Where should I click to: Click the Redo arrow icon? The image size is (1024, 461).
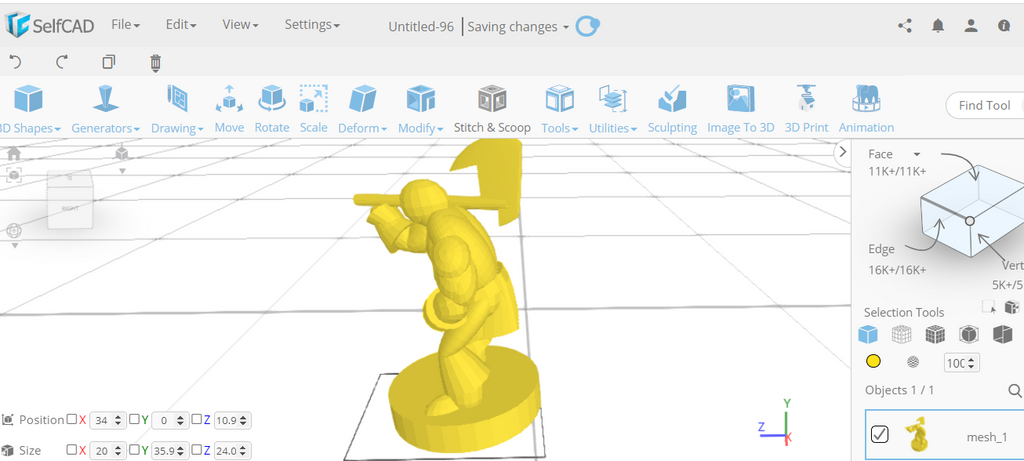pos(62,62)
